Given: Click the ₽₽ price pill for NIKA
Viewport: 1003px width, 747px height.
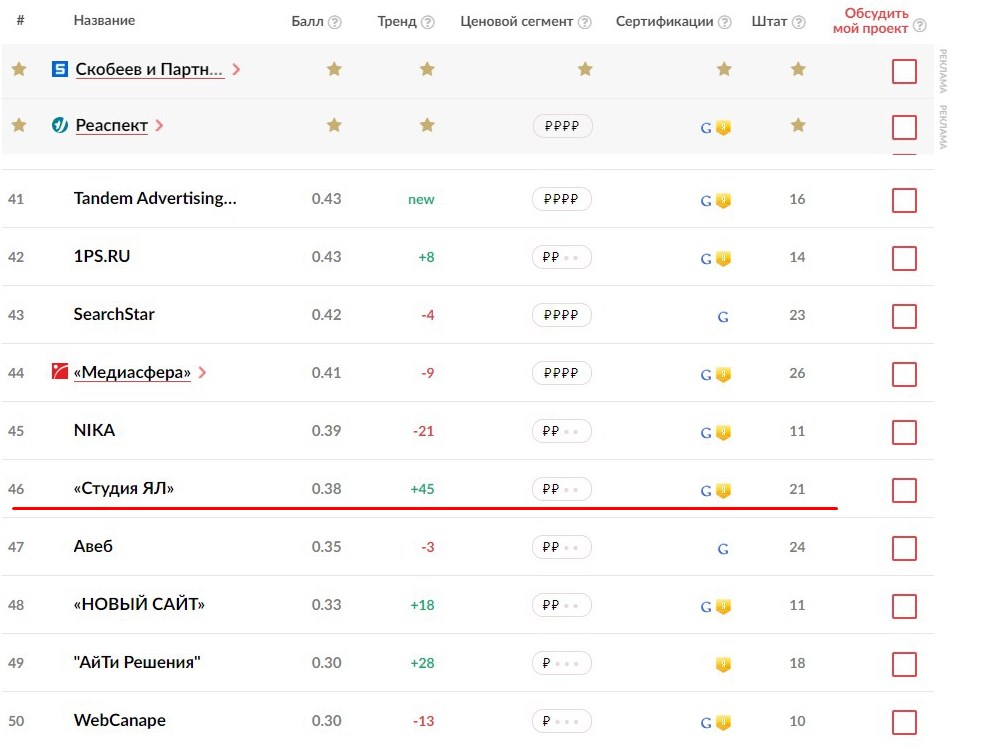Looking at the screenshot, I should tap(562, 431).
